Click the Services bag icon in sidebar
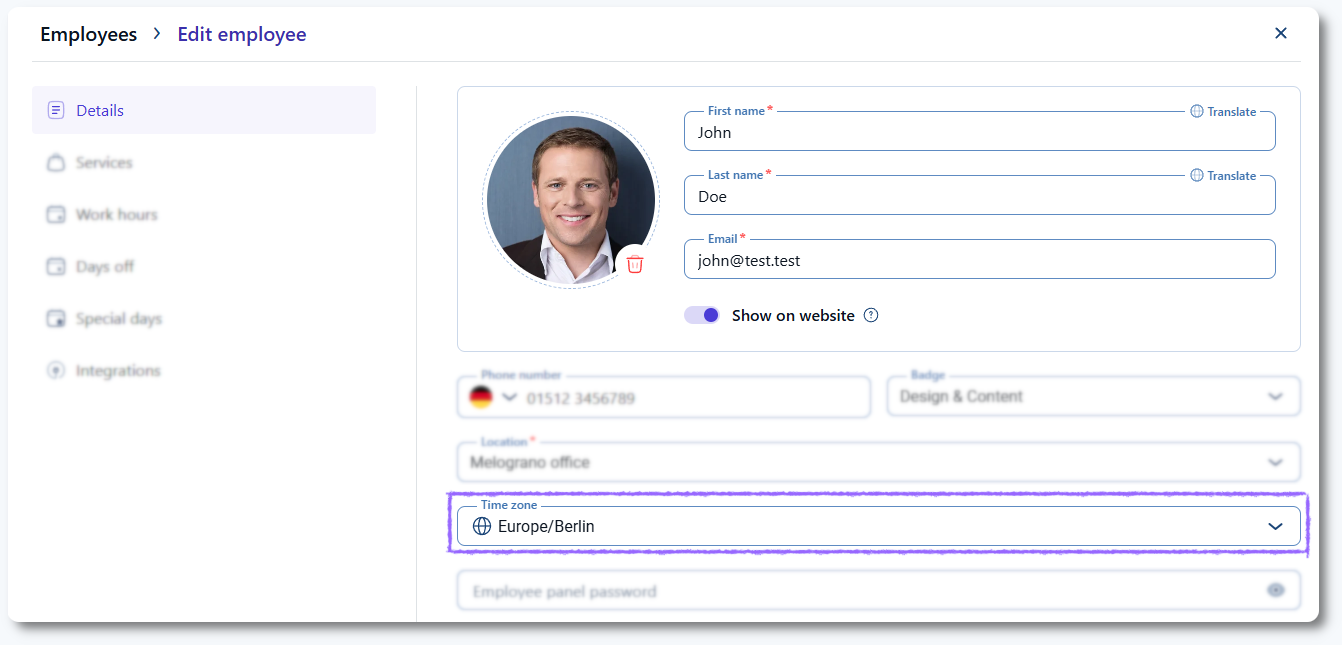This screenshot has height=645, width=1342. 56,163
